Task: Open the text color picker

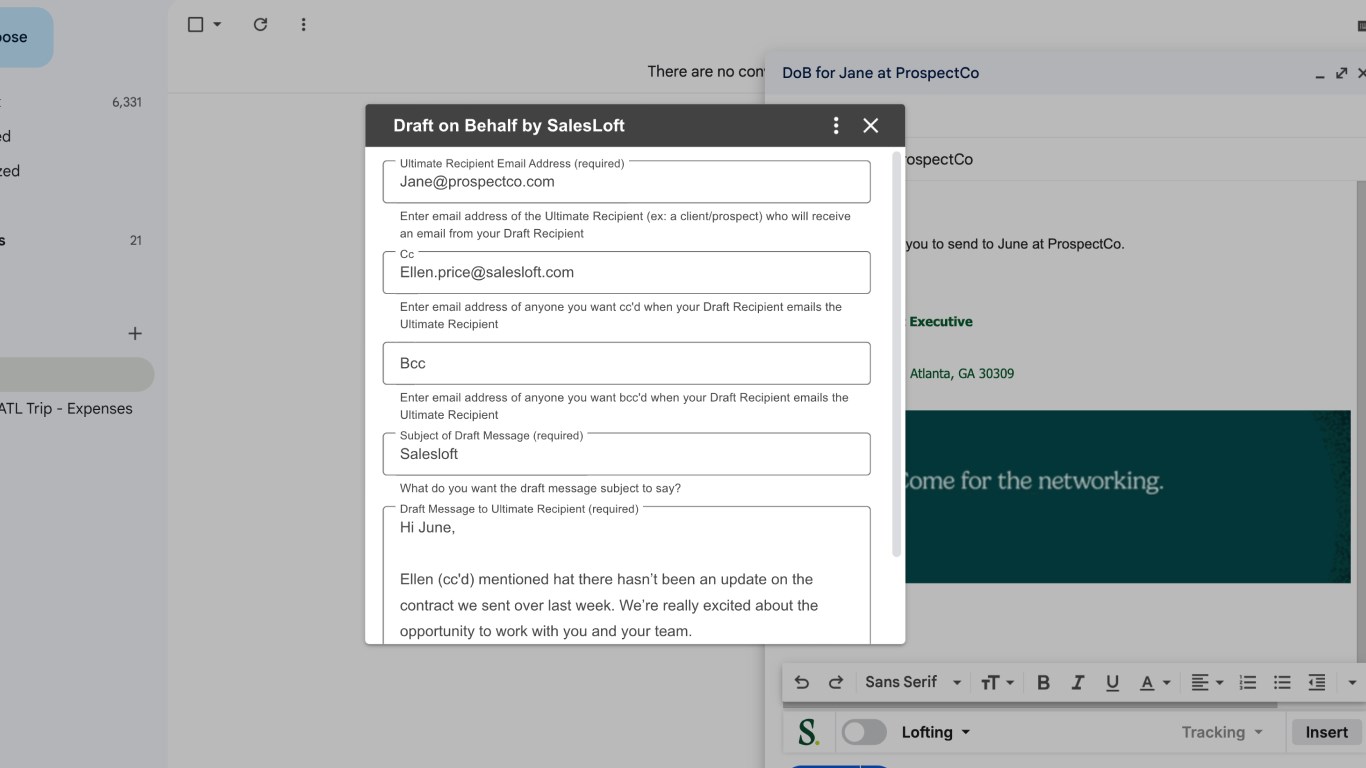Action: click(1154, 682)
